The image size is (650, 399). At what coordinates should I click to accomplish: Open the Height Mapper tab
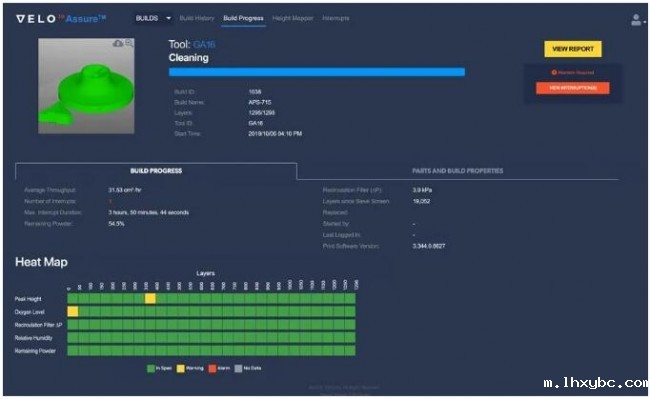coord(293,18)
